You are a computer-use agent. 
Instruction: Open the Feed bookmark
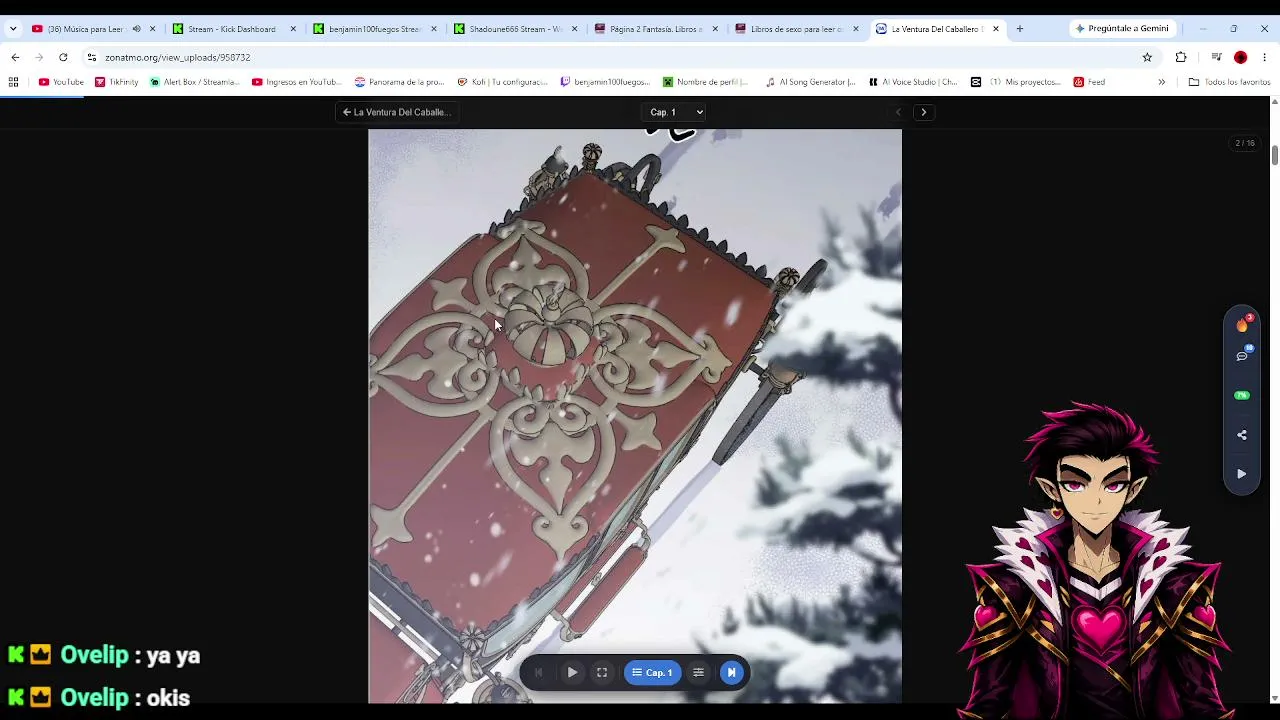tap(1089, 82)
